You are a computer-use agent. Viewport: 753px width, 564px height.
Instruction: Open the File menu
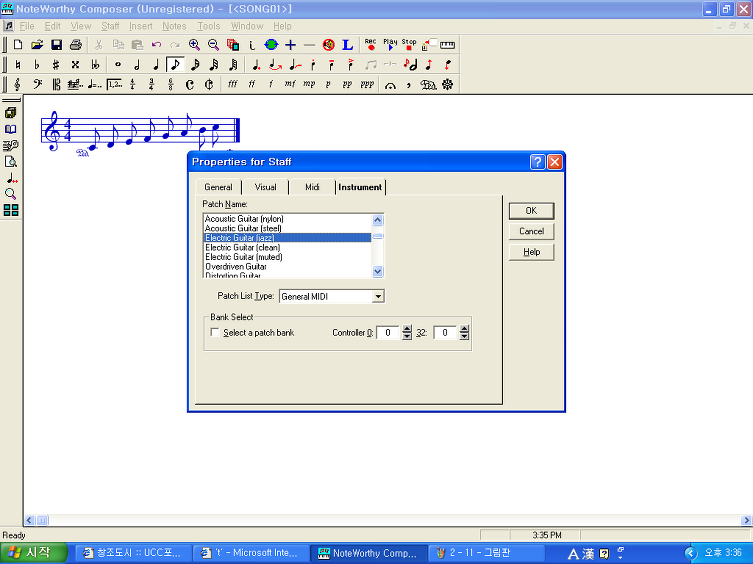[x=26, y=26]
